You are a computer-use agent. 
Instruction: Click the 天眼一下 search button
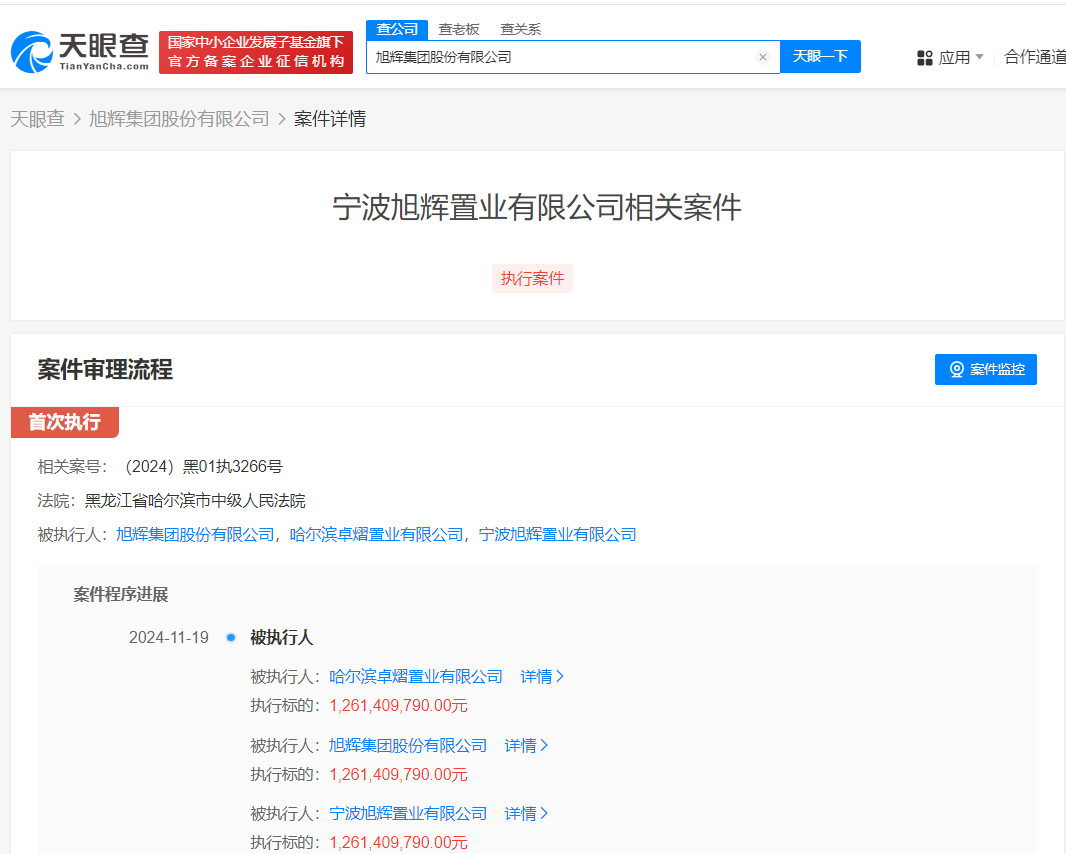(820, 56)
